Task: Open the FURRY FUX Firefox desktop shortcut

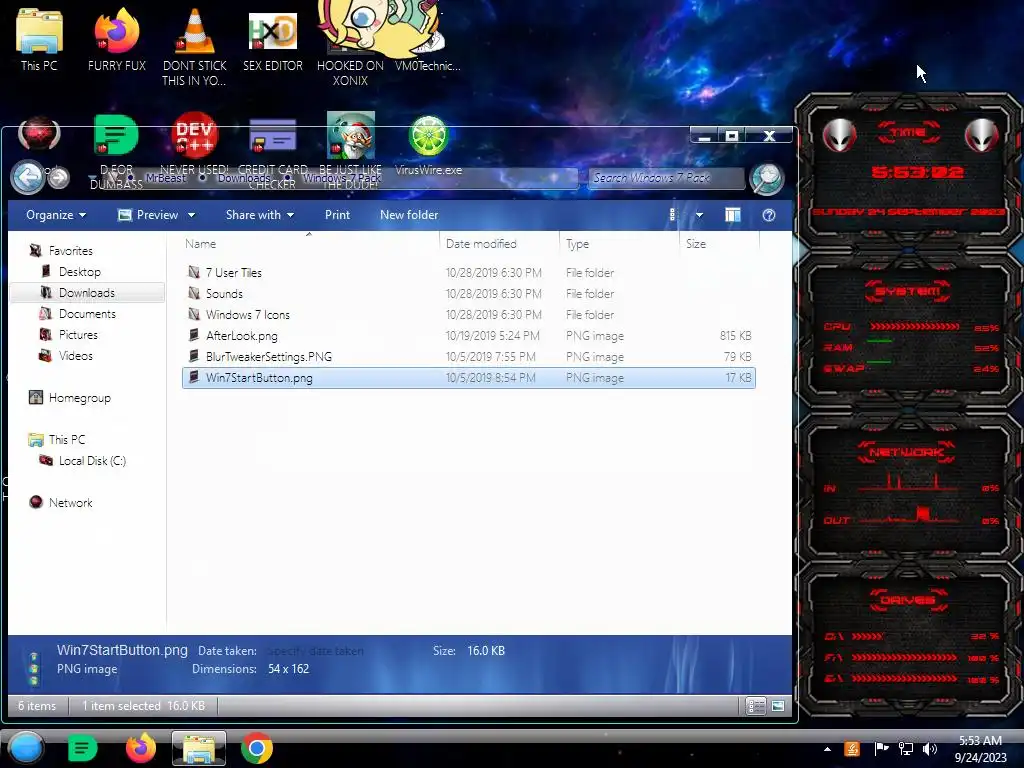Action: point(117,39)
